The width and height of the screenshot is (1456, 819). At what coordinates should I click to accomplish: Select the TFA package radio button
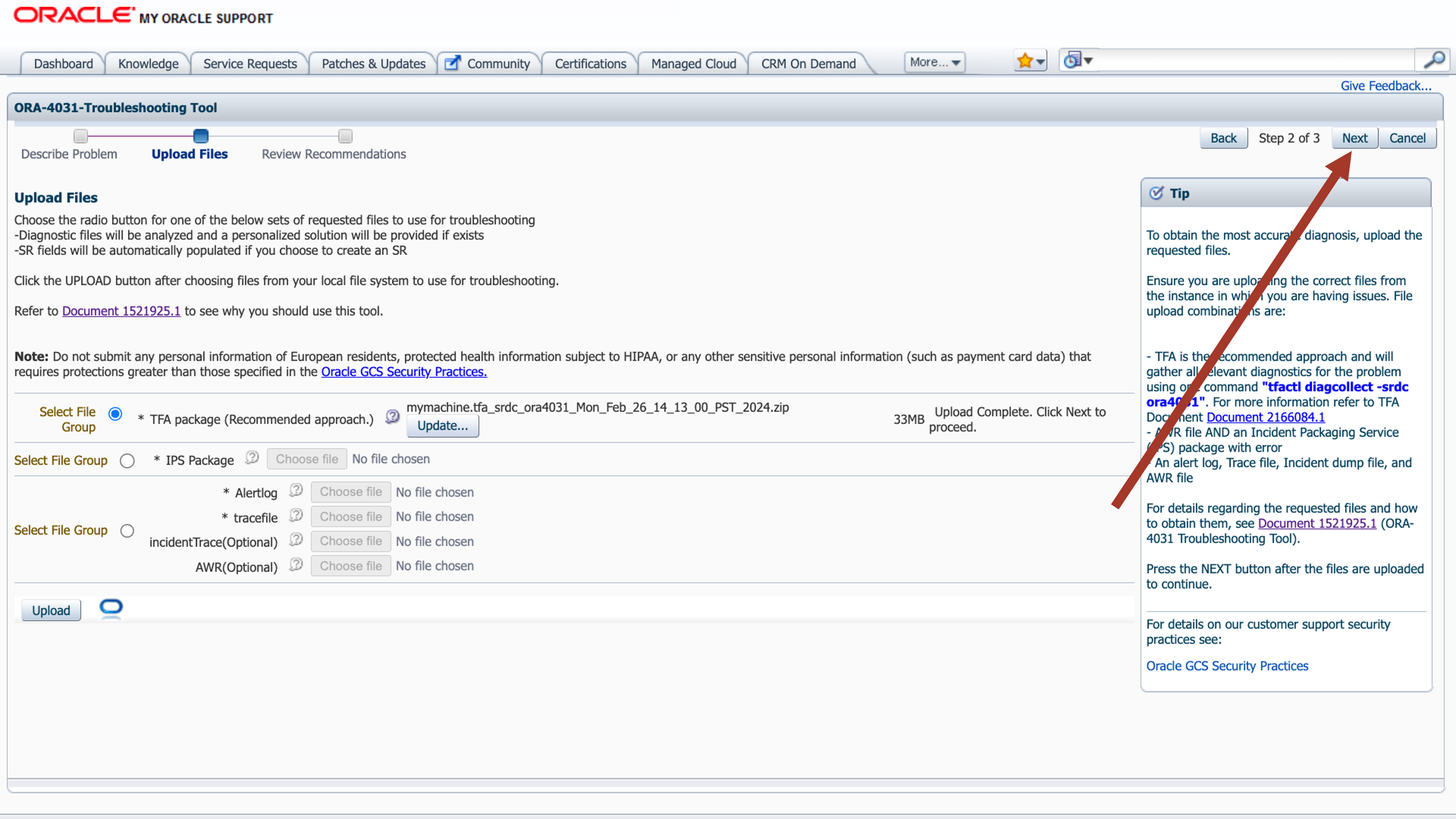click(x=115, y=414)
